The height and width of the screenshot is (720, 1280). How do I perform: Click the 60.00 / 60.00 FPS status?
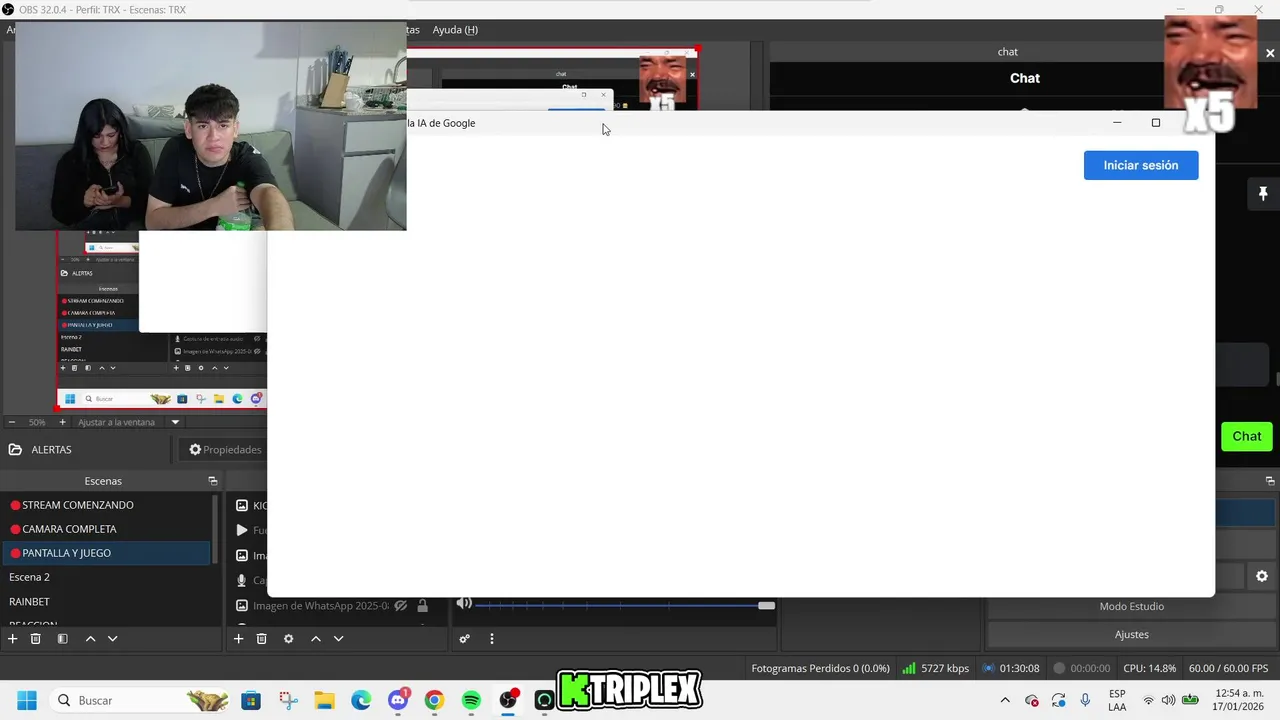coord(1228,668)
